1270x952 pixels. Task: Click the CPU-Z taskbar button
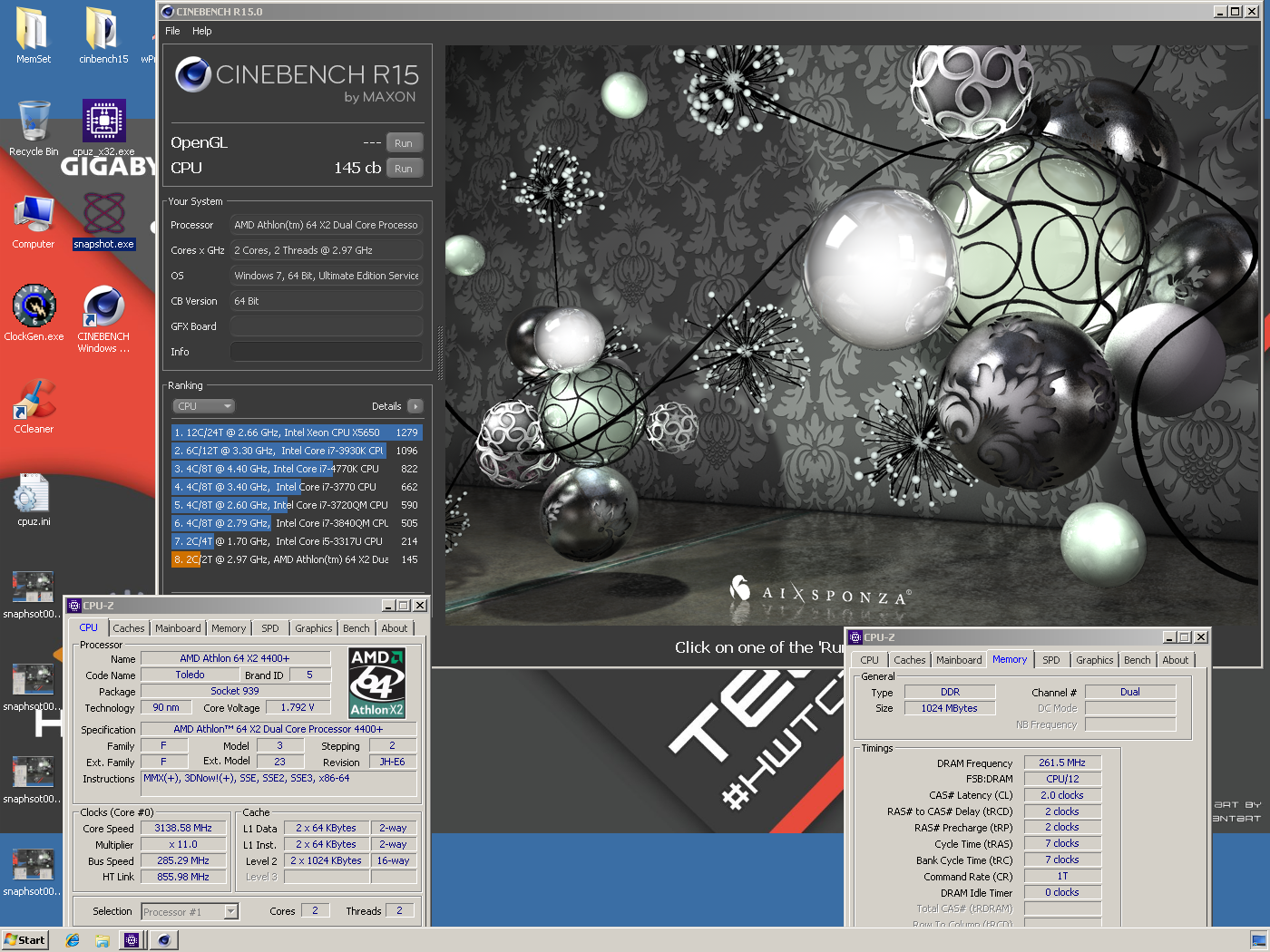(132, 940)
